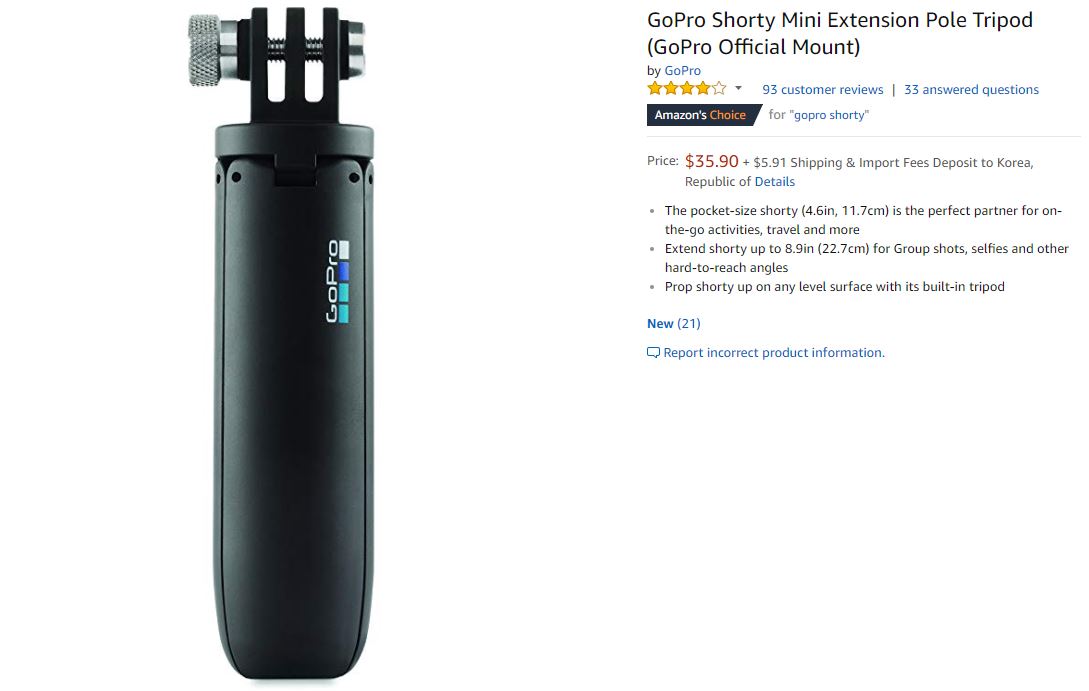Viewport: 1089px width, 691px height.
Task: Click the $35.90 price
Action: [711, 161]
